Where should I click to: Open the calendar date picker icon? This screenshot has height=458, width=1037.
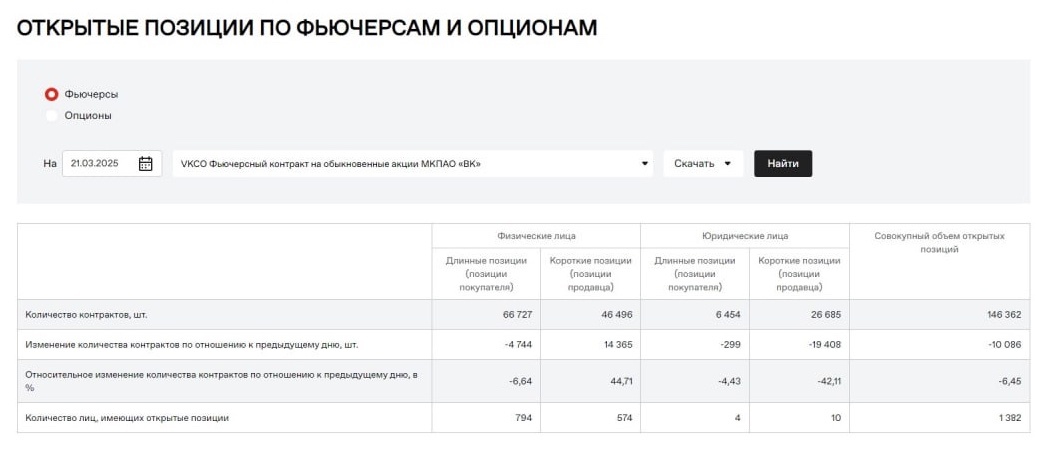pos(145,164)
